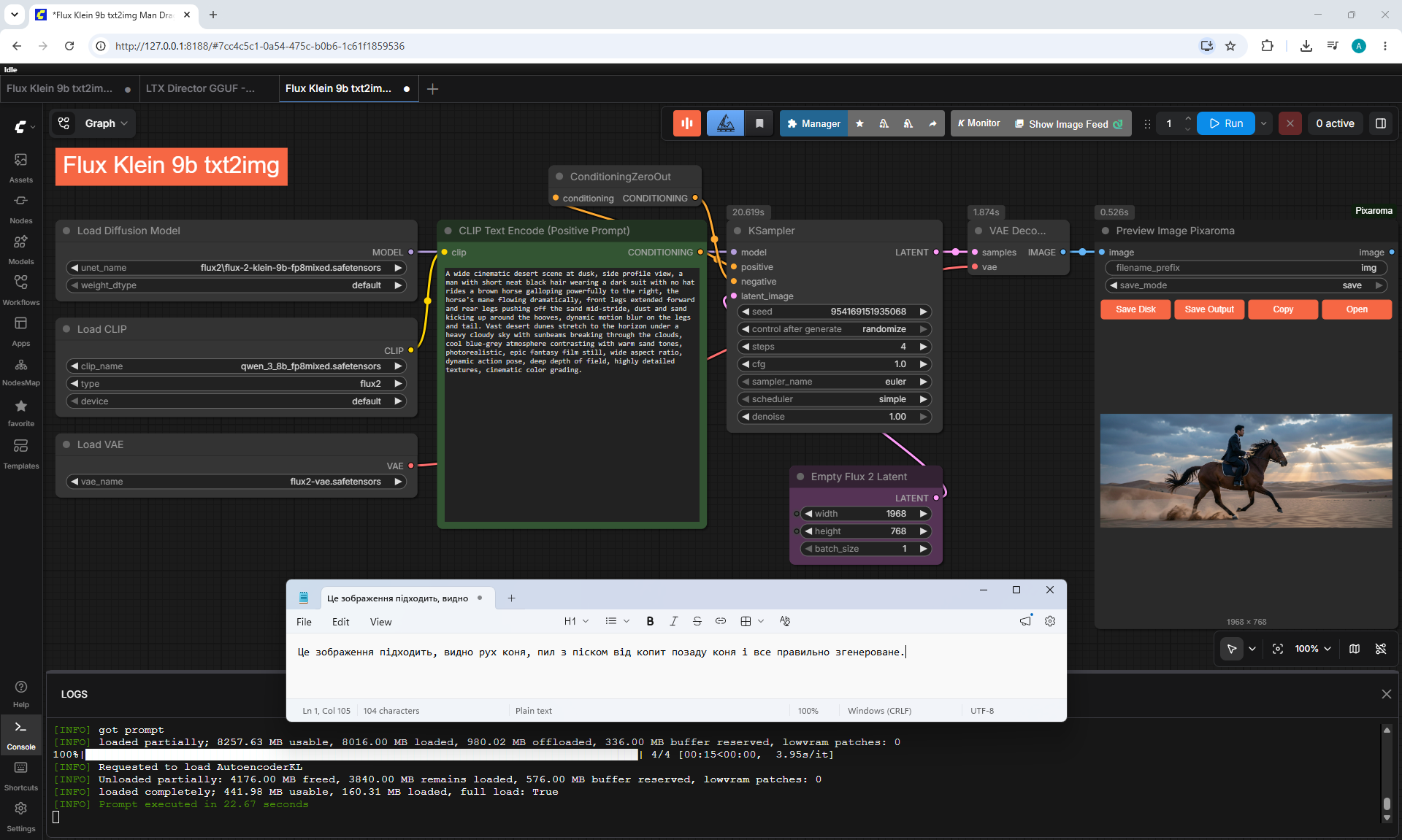Screen dimensions: 1402x840
Task: Open Notepad list style dropdown
Action: click(x=617, y=621)
